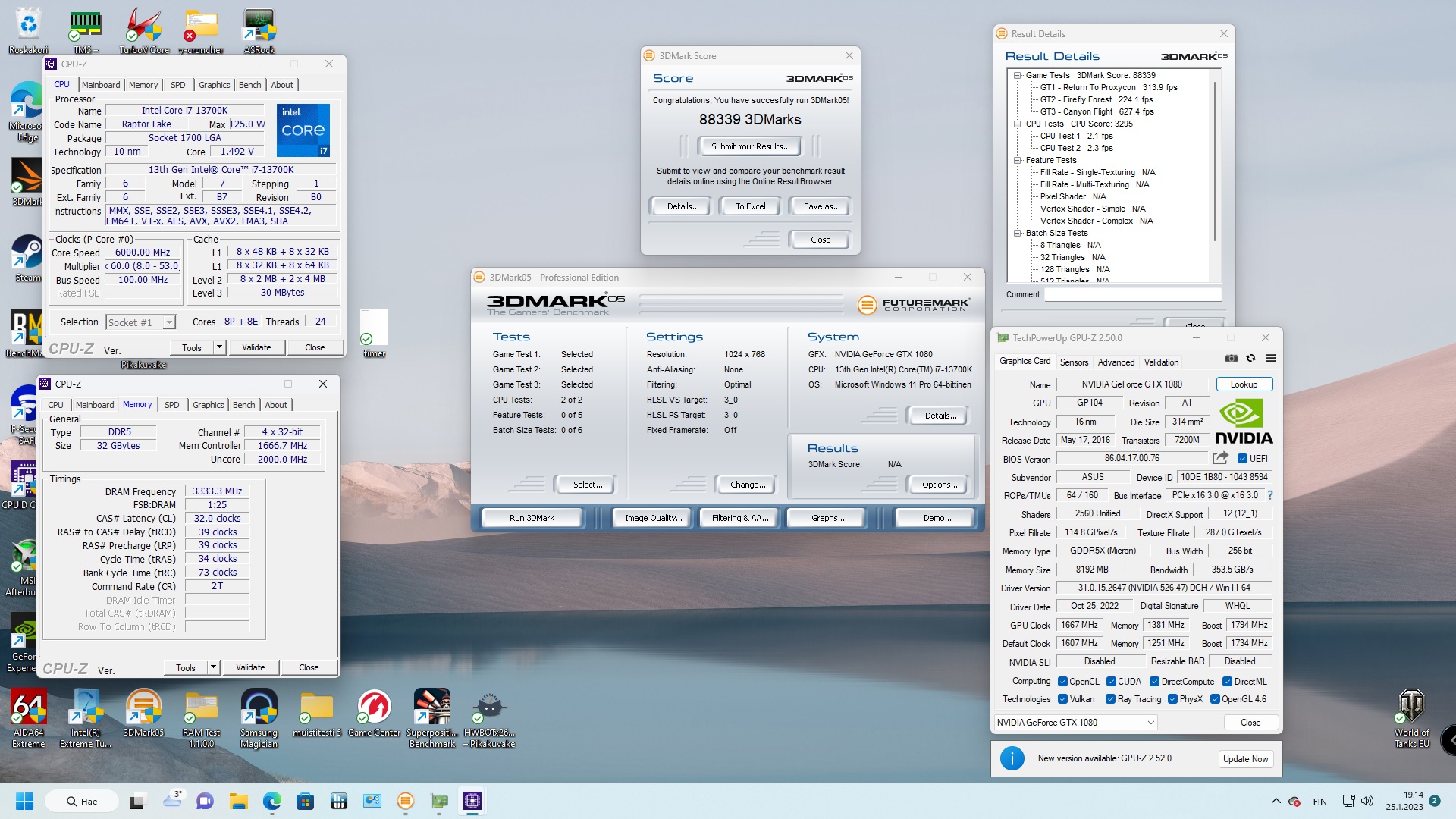
Task: Toggle the OpenGL 4.6 checkbox
Action: point(1215,699)
